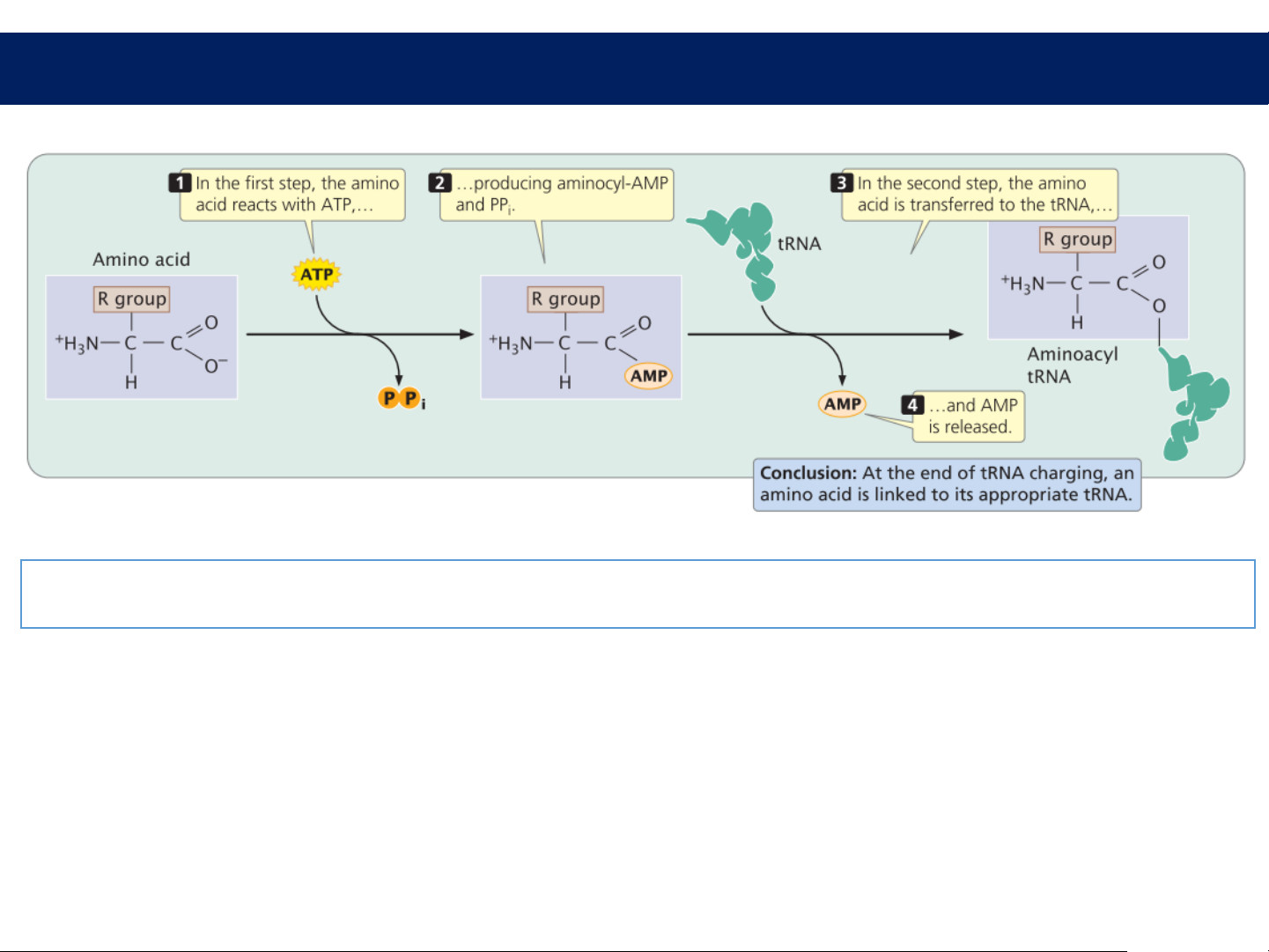
Task: Select the R group box in the middle structure
Action: [x=565, y=299]
